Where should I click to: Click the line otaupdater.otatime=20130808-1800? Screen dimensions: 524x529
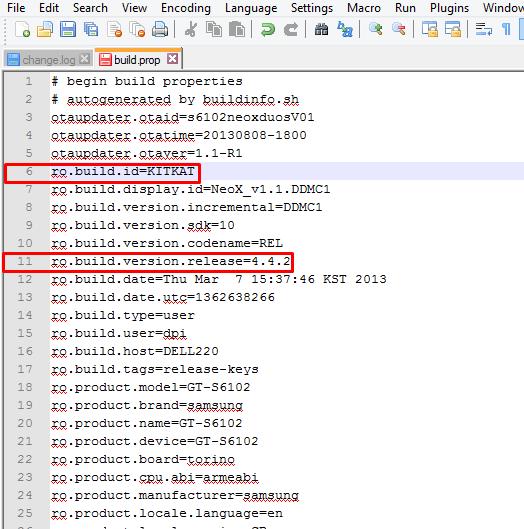click(179, 135)
